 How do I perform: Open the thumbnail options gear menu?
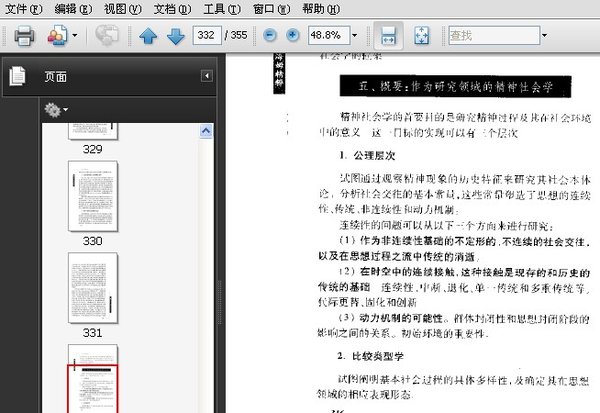(x=56, y=109)
